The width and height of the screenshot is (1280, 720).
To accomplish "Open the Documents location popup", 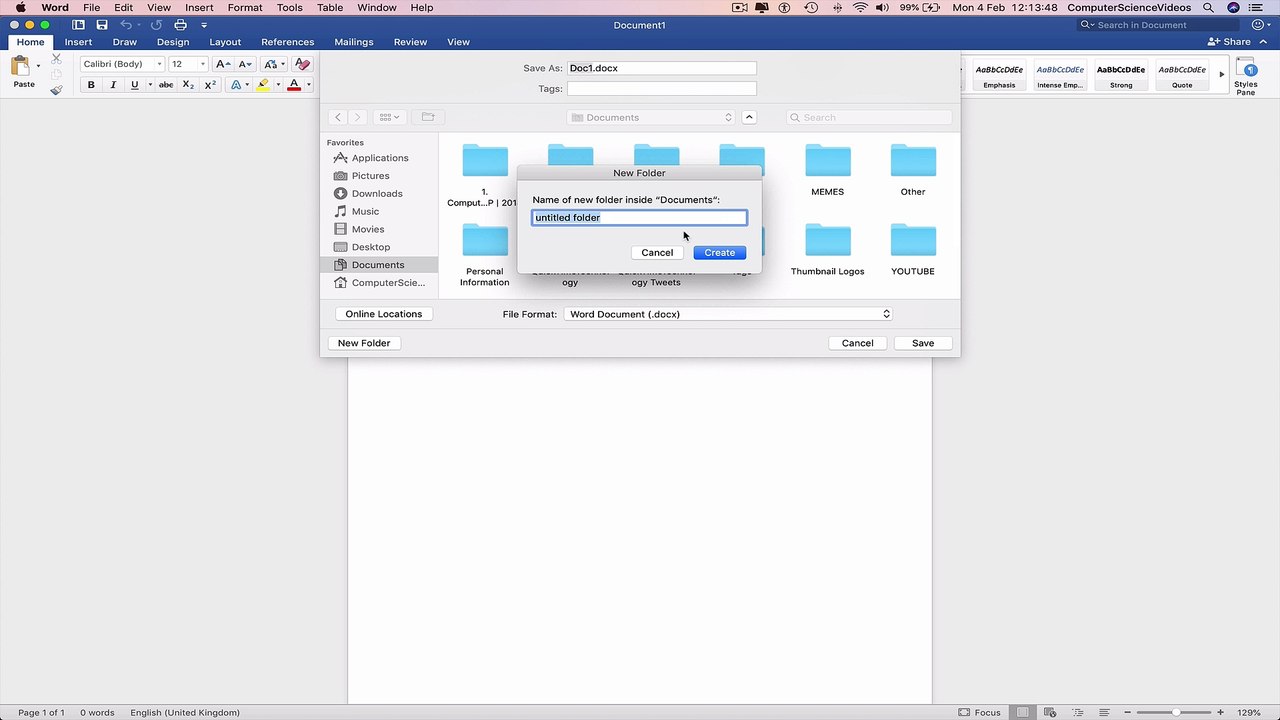I will 651,117.
